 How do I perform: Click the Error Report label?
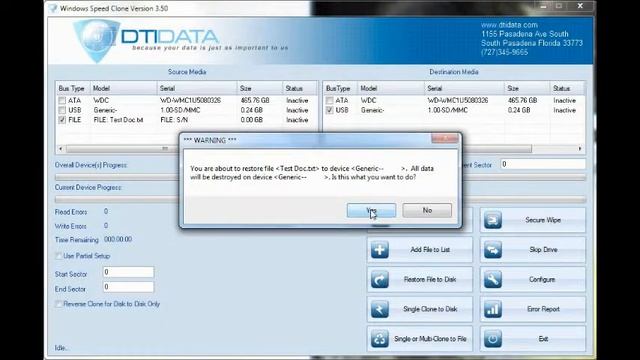pyautogui.click(x=543, y=309)
